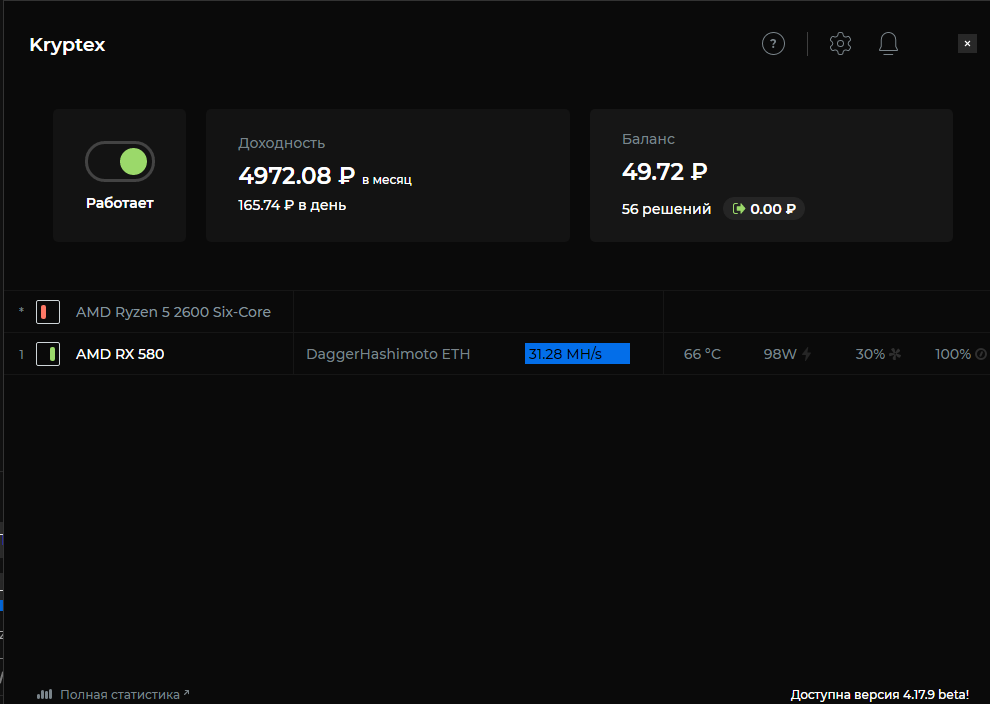Open notifications bell icon
This screenshot has height=704, width=990.
(888, 44)
